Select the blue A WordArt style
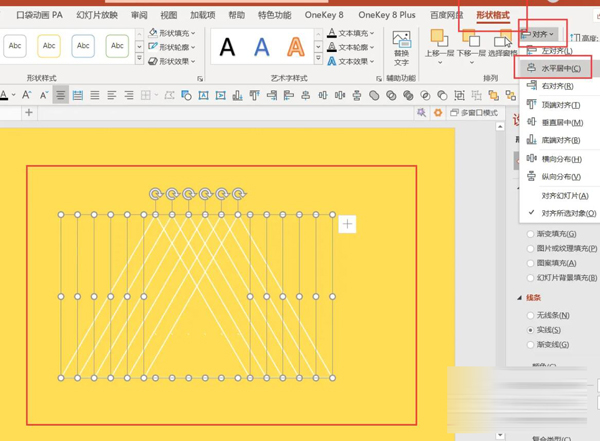600x441 pixels. 262,47
